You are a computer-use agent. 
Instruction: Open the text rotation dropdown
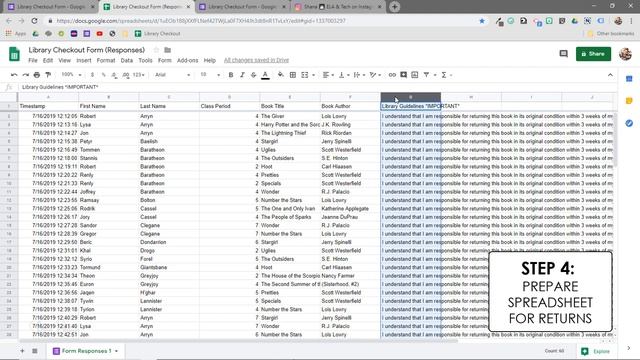click(x=375, y=75)
